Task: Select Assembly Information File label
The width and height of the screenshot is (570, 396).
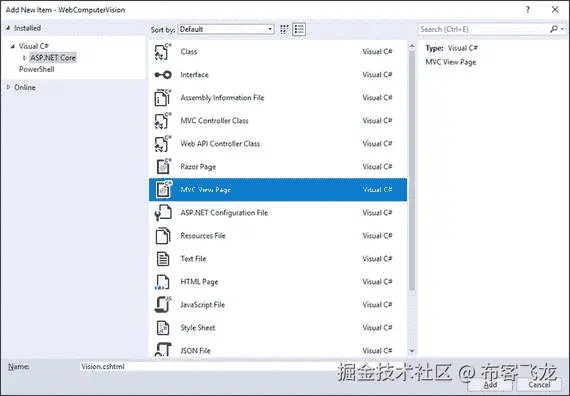Action: [x=222, y=98]
